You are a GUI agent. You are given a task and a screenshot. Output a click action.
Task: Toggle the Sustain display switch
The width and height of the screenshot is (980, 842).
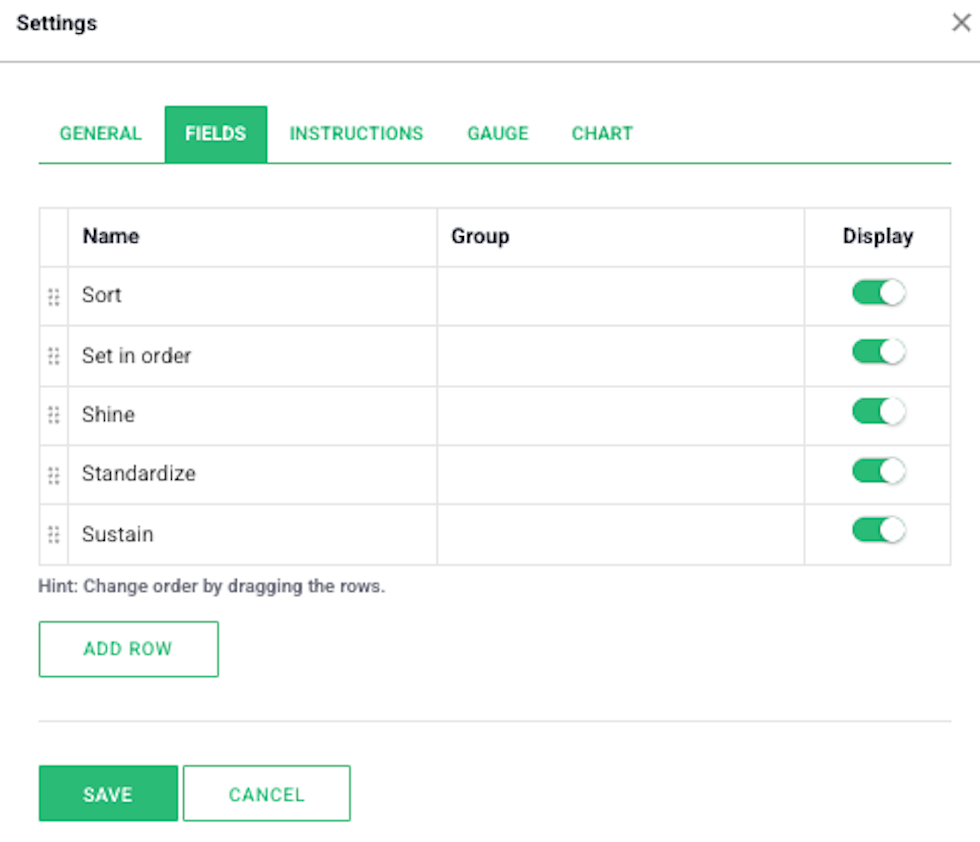(878, 530)
